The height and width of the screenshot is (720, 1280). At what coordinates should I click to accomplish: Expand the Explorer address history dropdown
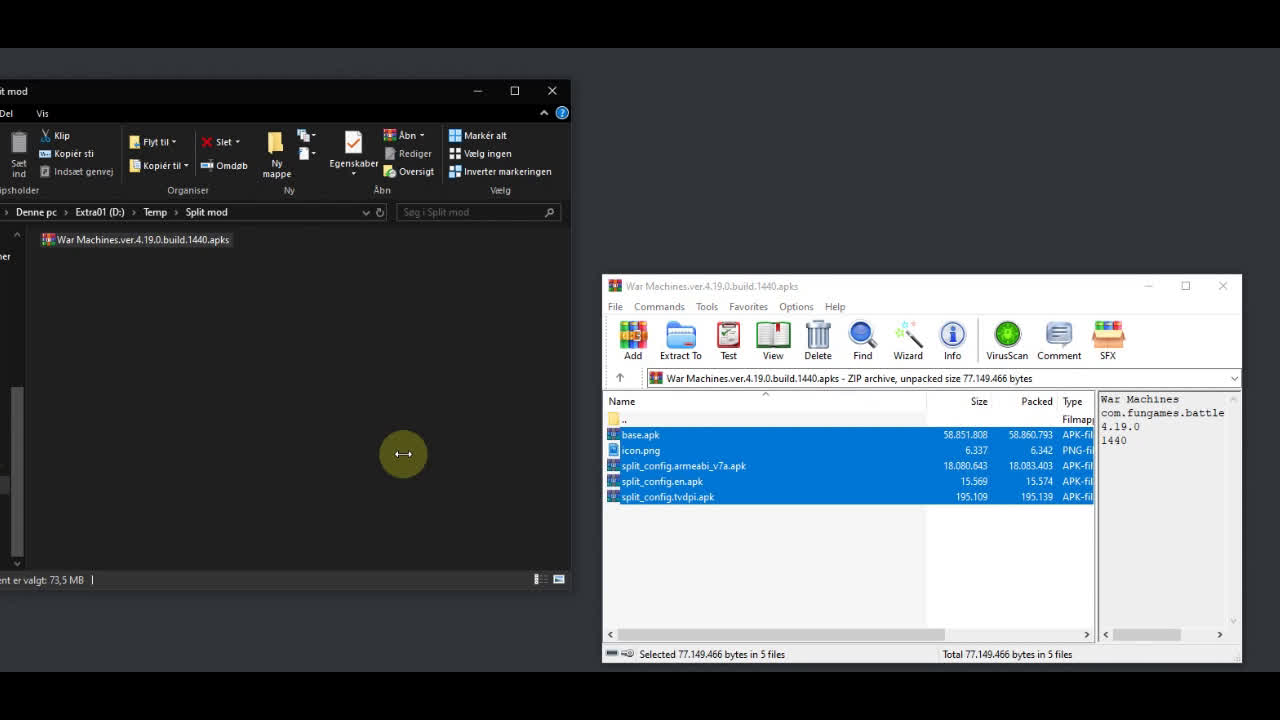point(366,212)
